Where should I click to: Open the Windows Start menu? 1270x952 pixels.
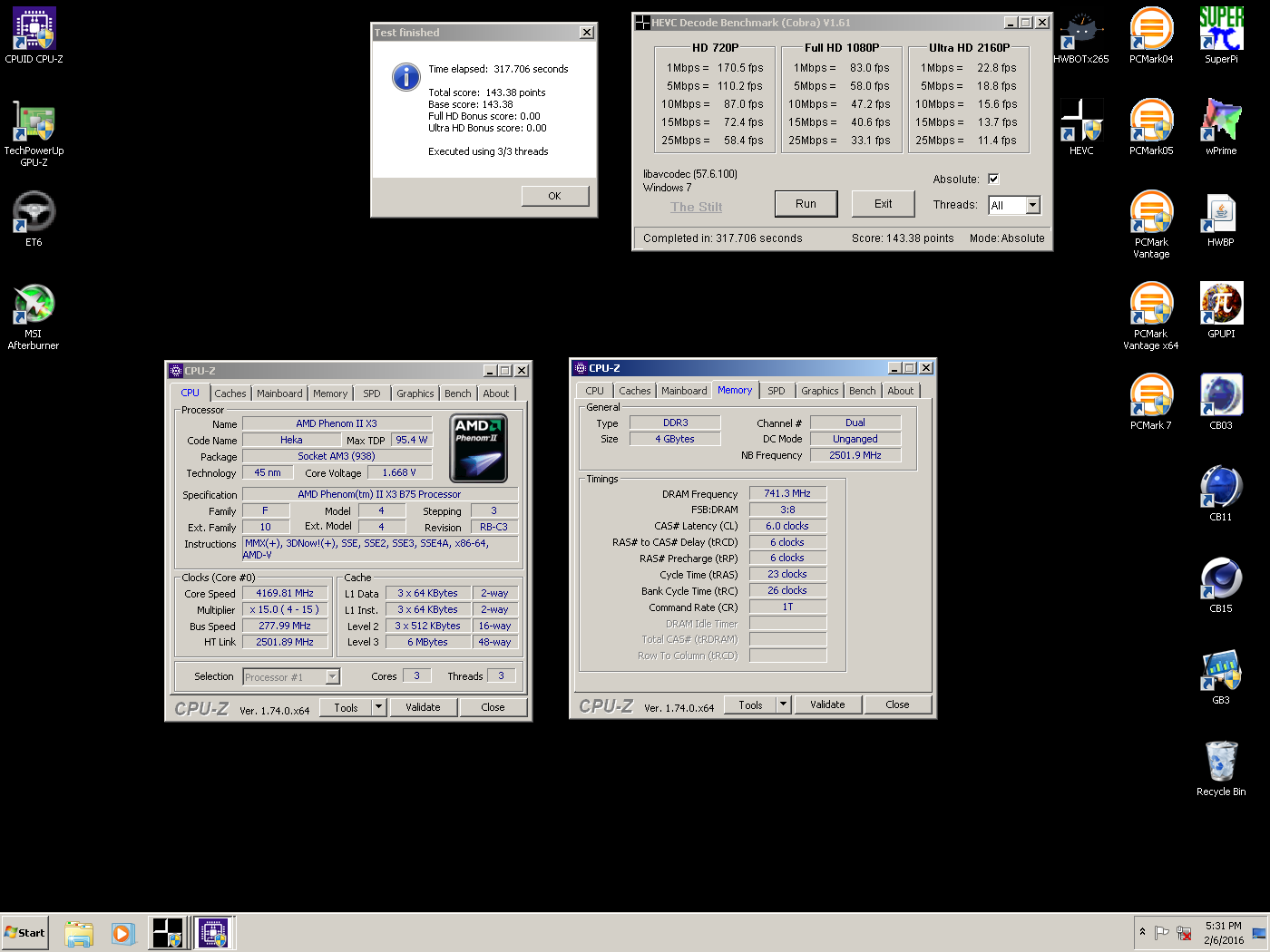[24, 933]
